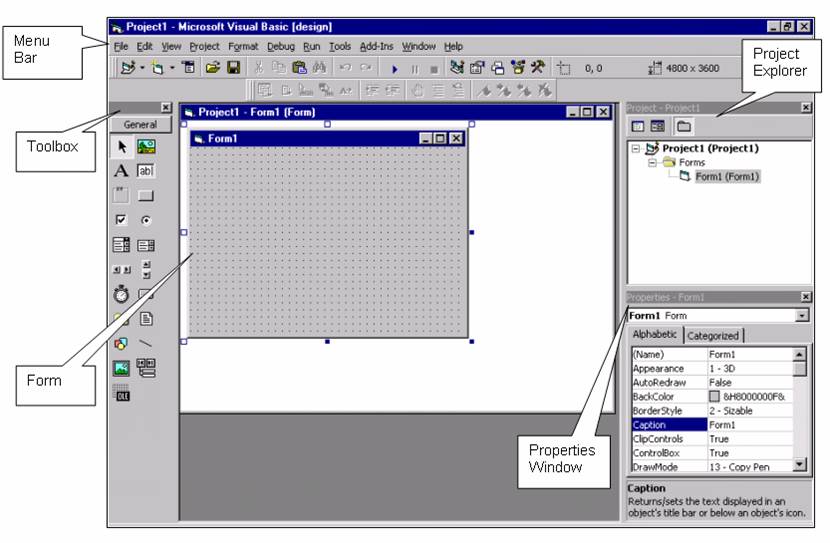Open Properties Window via toolbar icon
Image resolution: width=830 pixels, height=543 pixels.
click(477, 67)
